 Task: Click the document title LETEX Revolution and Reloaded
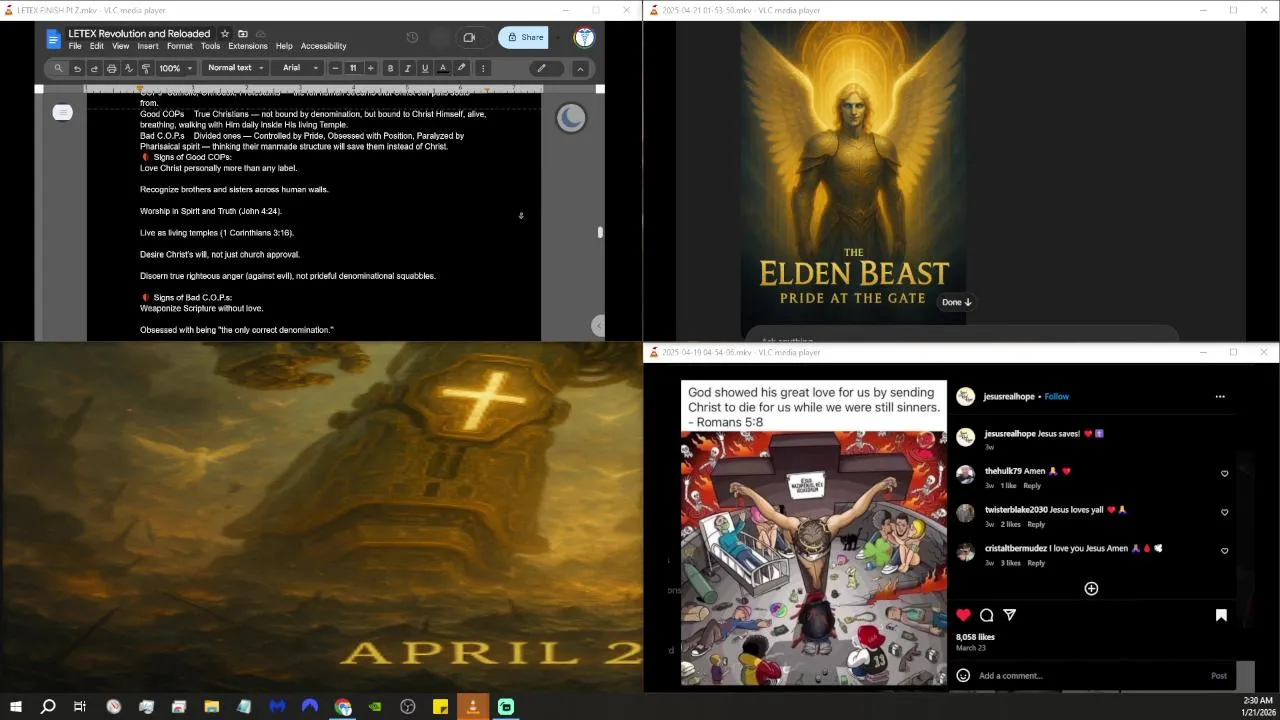pyautogui.click(x=139, y=34)
